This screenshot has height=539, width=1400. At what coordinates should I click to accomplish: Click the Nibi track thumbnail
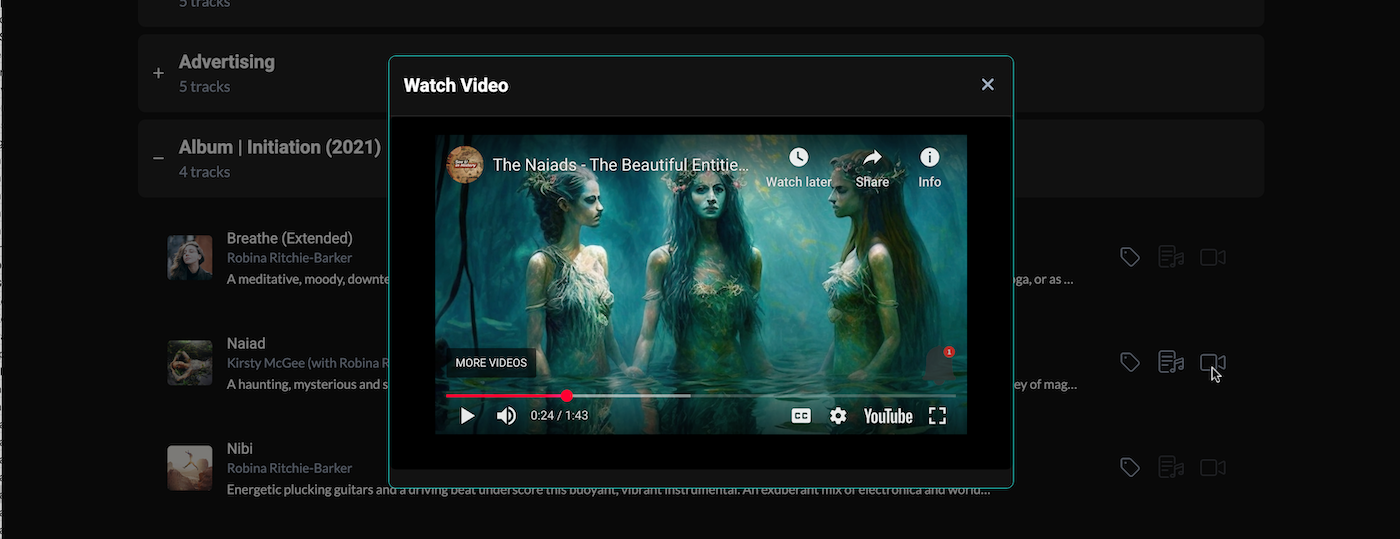(190, 468)
